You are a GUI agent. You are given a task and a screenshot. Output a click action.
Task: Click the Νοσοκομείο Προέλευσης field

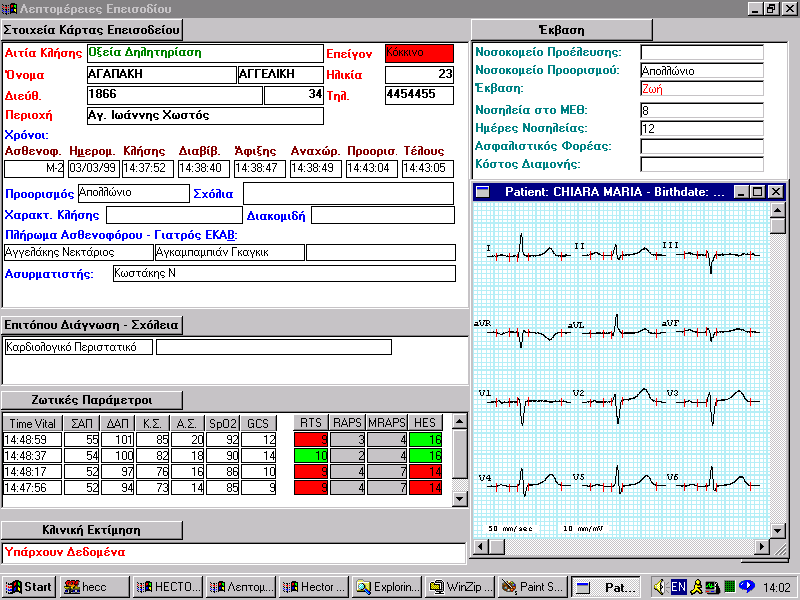coord(702,53)
